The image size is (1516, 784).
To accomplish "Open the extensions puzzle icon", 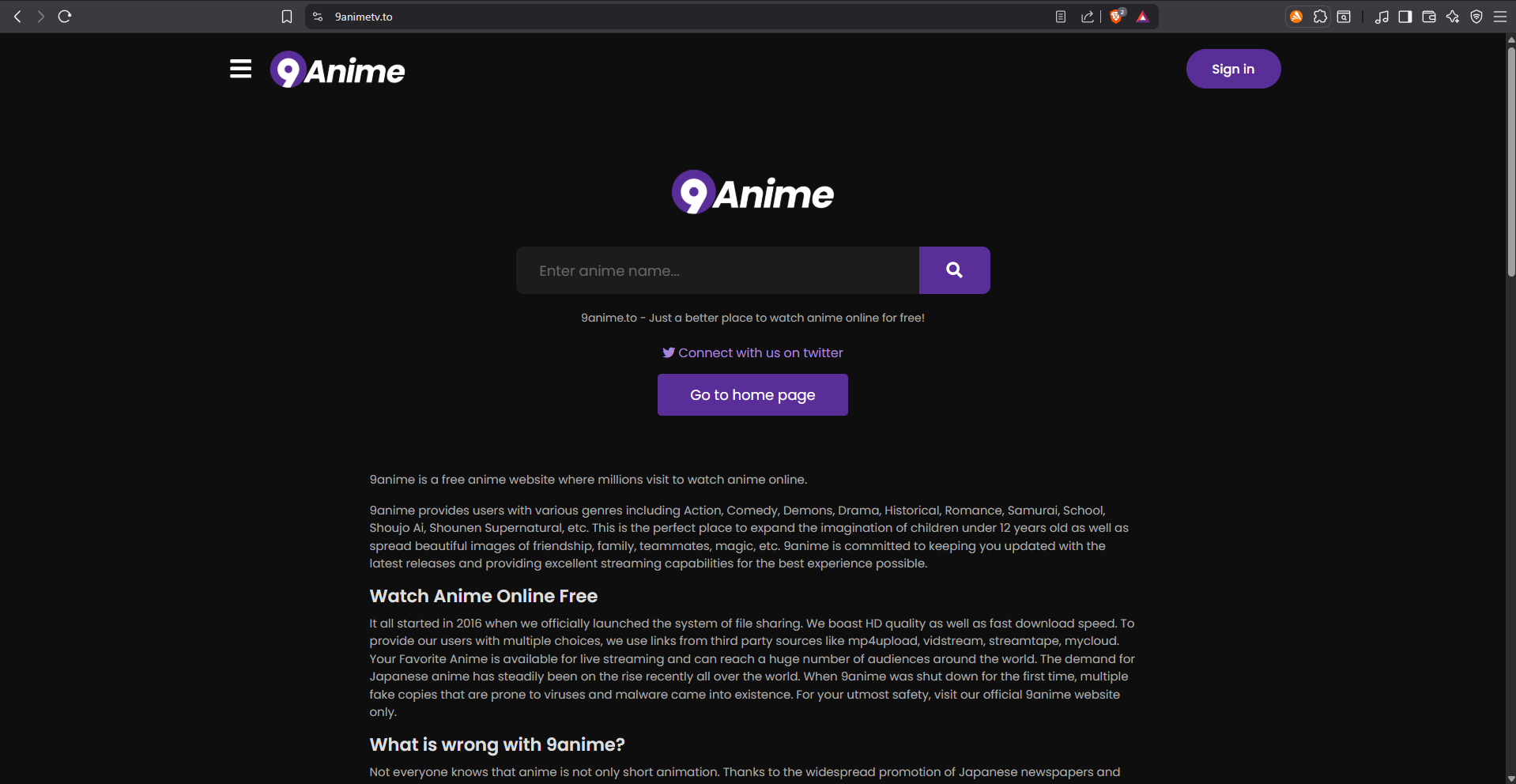I will (1320, 17).
